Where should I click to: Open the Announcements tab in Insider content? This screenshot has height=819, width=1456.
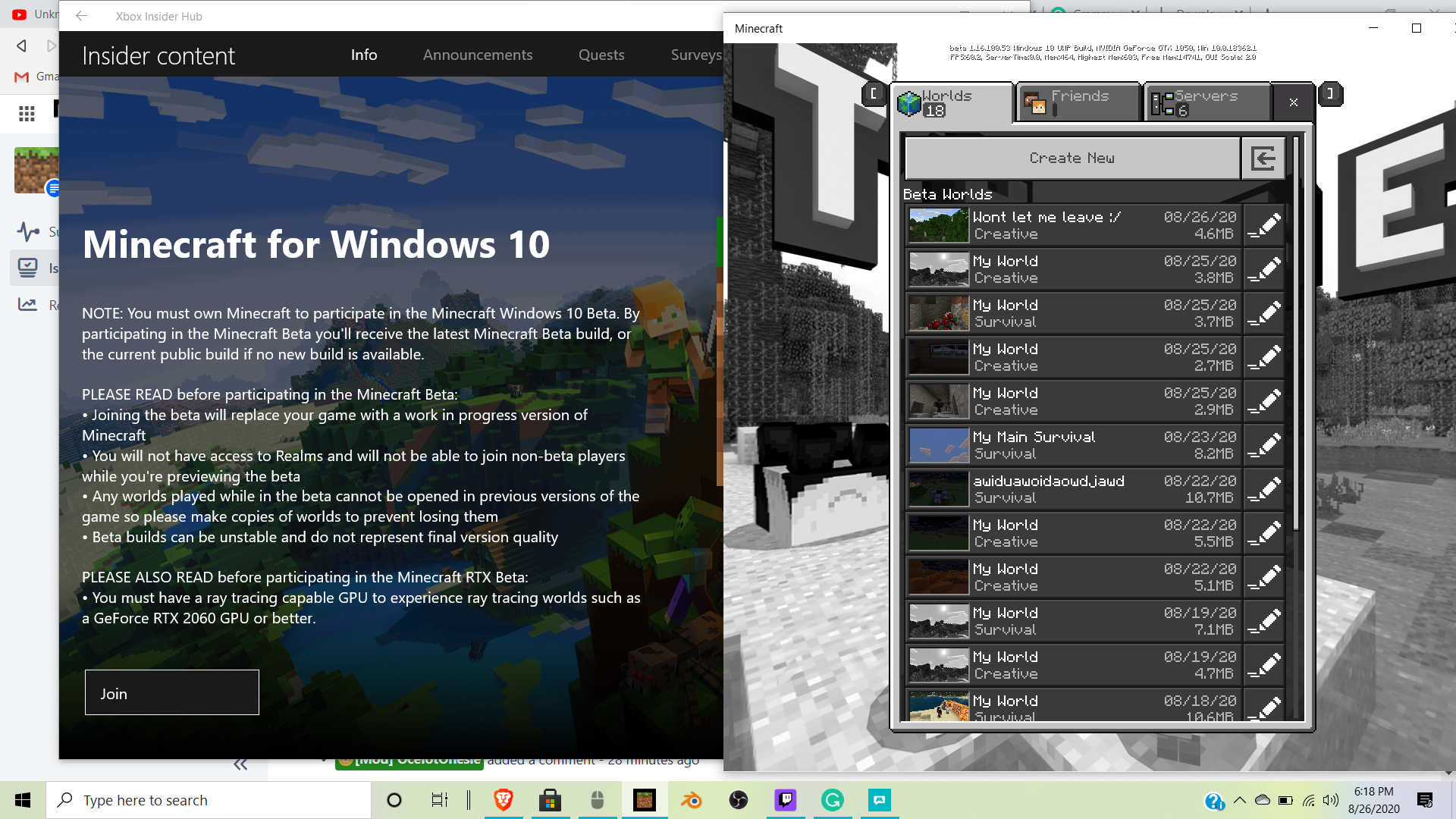[477, 55]
